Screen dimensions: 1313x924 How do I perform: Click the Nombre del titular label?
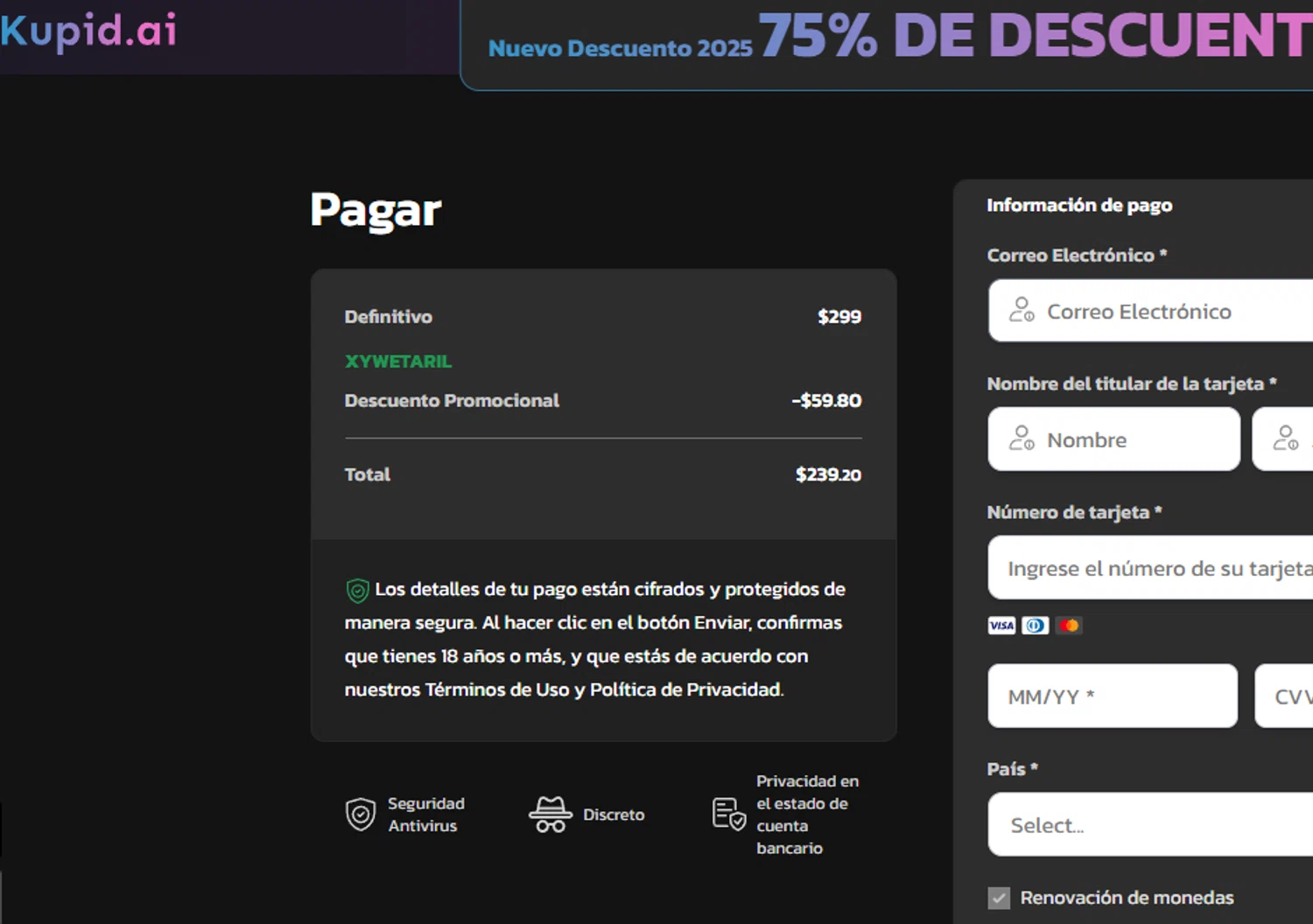click(1132, 384)
